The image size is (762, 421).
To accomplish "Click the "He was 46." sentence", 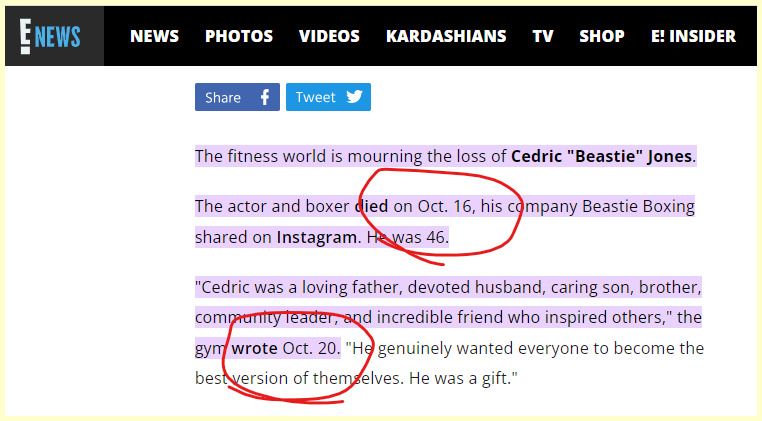I will pos(406,237).
